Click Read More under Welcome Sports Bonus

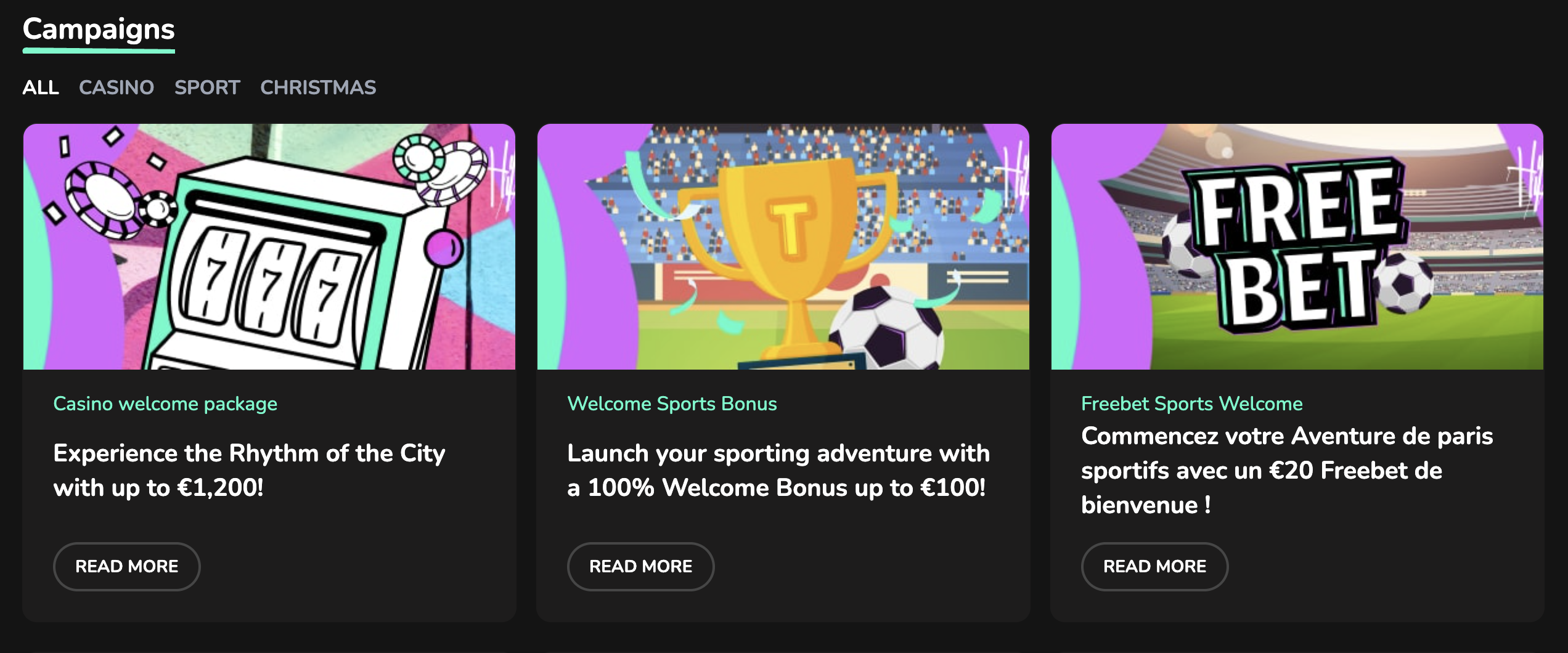[x=640, y=566]
